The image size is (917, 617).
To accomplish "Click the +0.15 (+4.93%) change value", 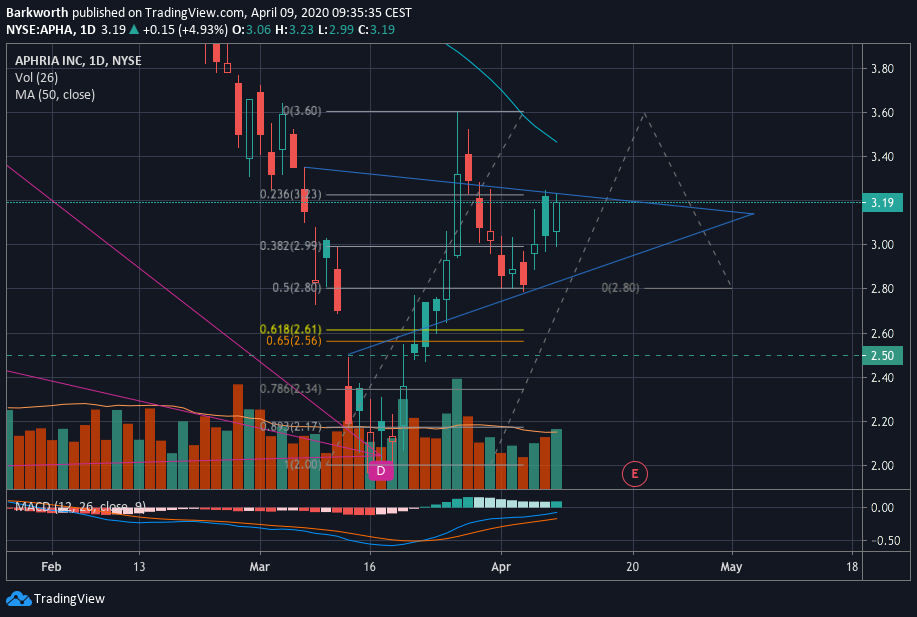I will click(x=185, y=29).
